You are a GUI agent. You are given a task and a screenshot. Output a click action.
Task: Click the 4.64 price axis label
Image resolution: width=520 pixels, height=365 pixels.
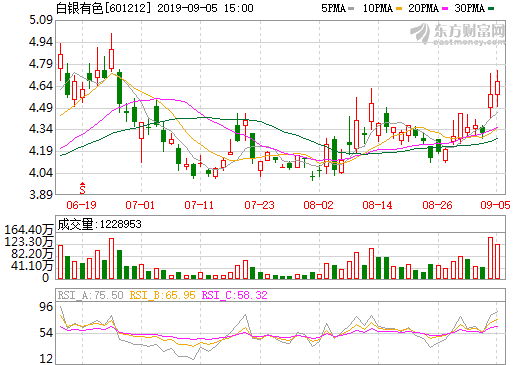pyautogui.click(x=41, y=86)
